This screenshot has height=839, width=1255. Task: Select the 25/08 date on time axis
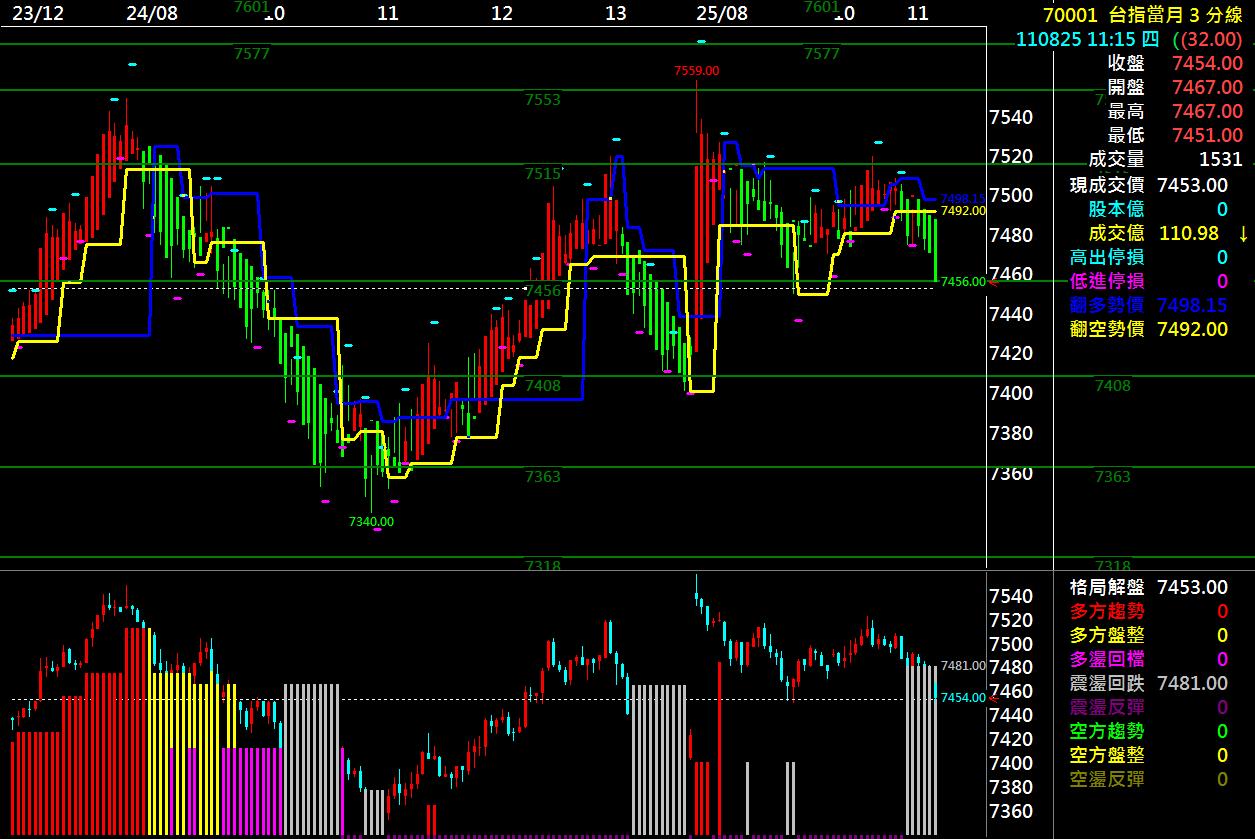tap(722, 14)
